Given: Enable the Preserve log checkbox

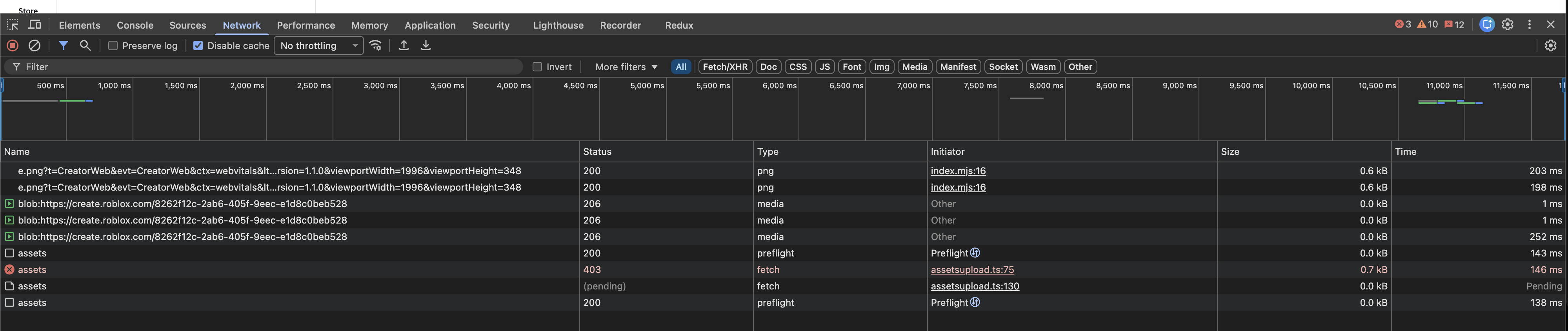Looking at the screenshot, I should (x=113, y=45).
